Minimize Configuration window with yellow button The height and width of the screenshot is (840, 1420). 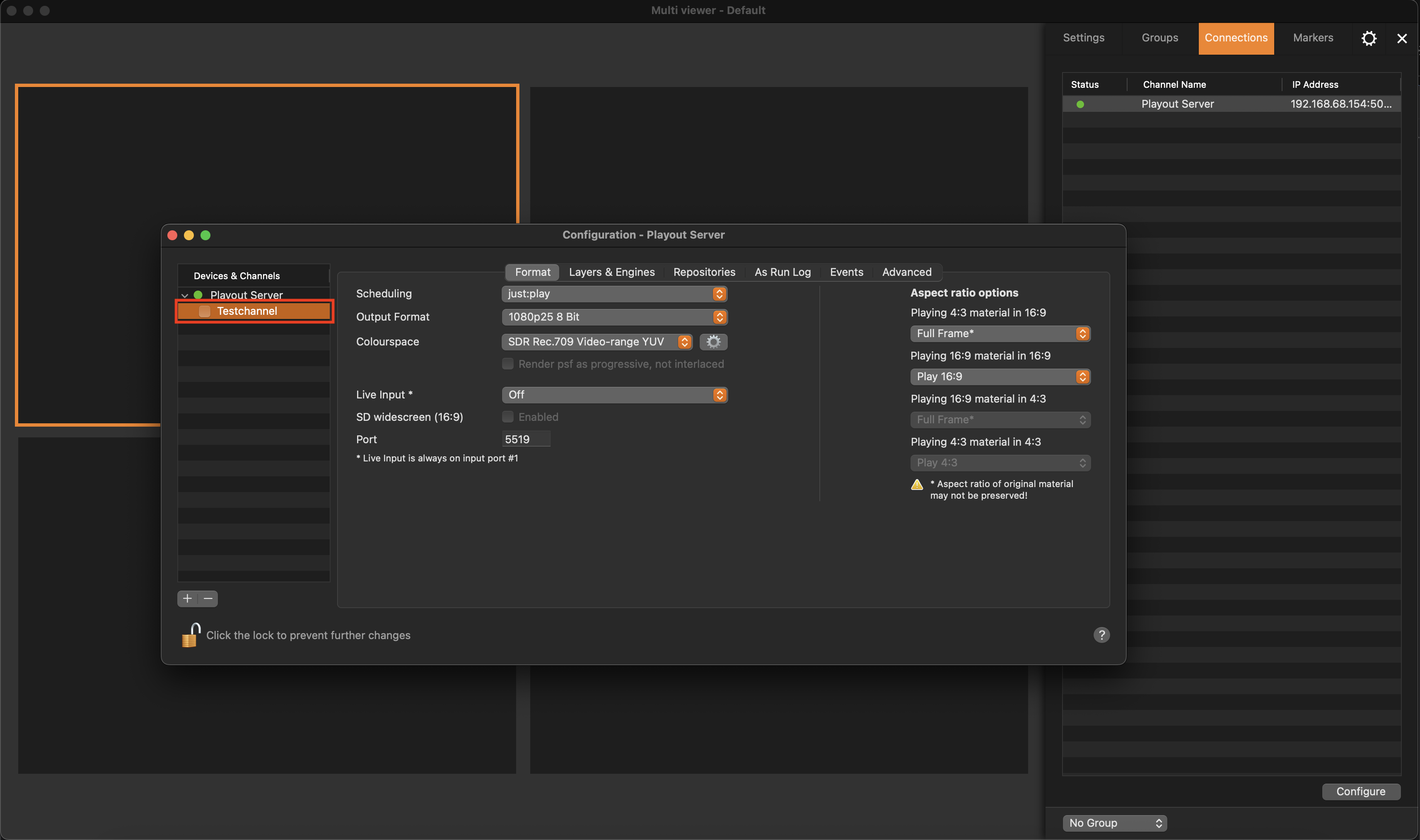(189, 235)
